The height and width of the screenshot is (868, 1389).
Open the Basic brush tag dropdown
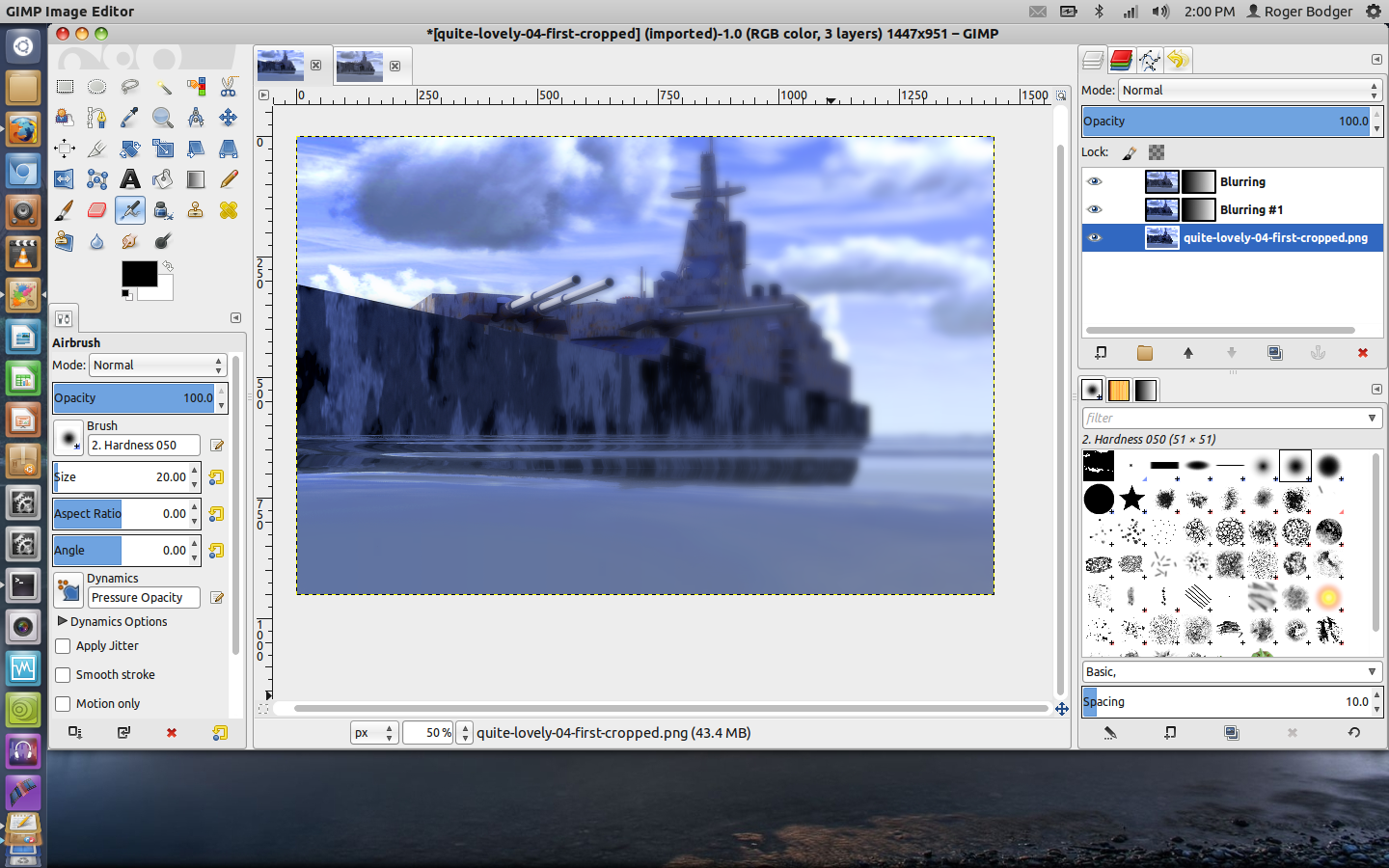[x=1232, y=671]
